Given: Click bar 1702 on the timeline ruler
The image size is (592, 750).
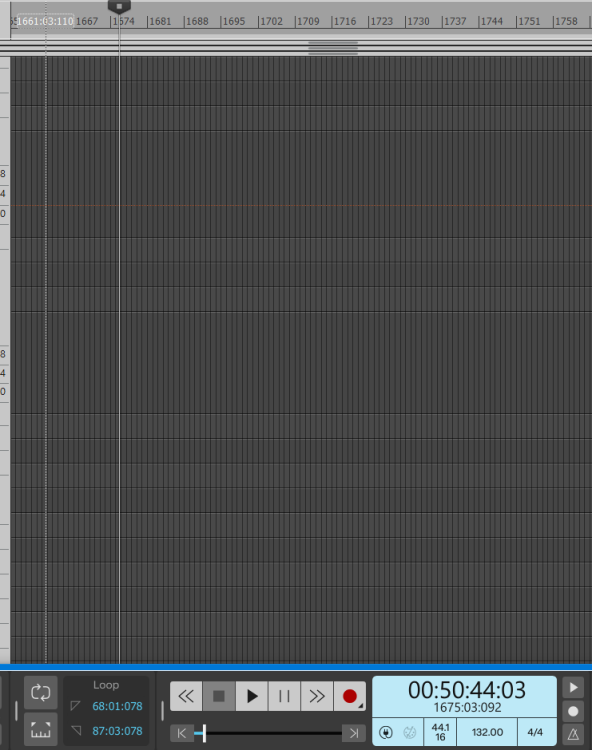Looking at the screenshot, I should click(271, 22).
